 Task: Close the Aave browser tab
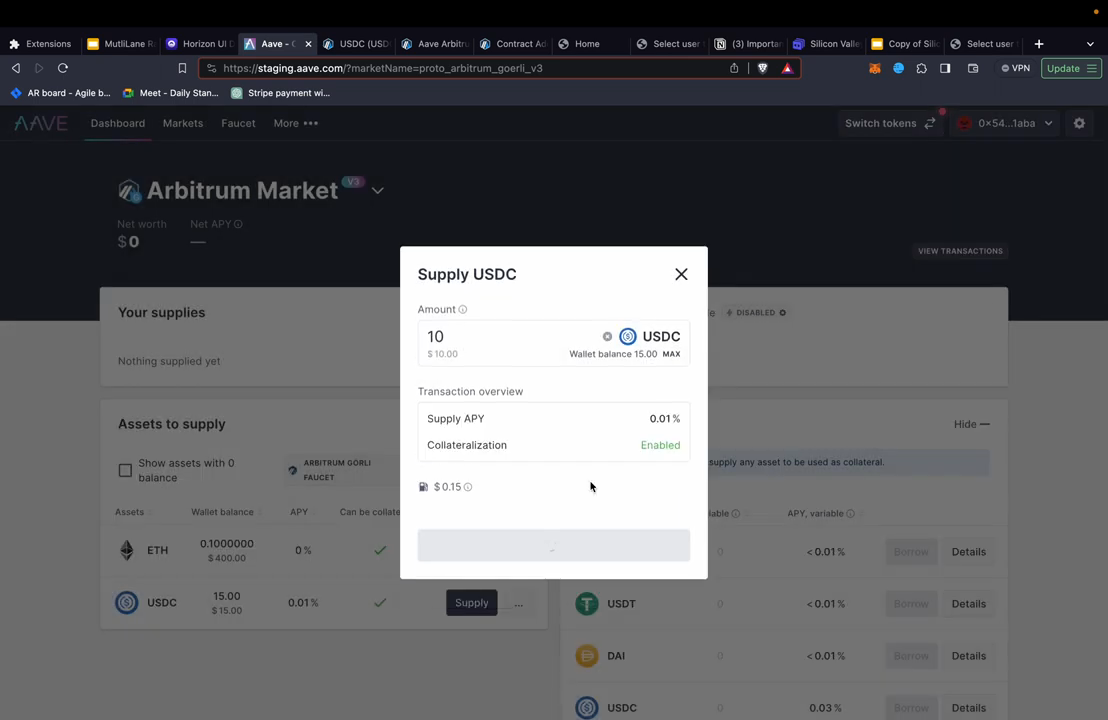click(x=308, y=44)
